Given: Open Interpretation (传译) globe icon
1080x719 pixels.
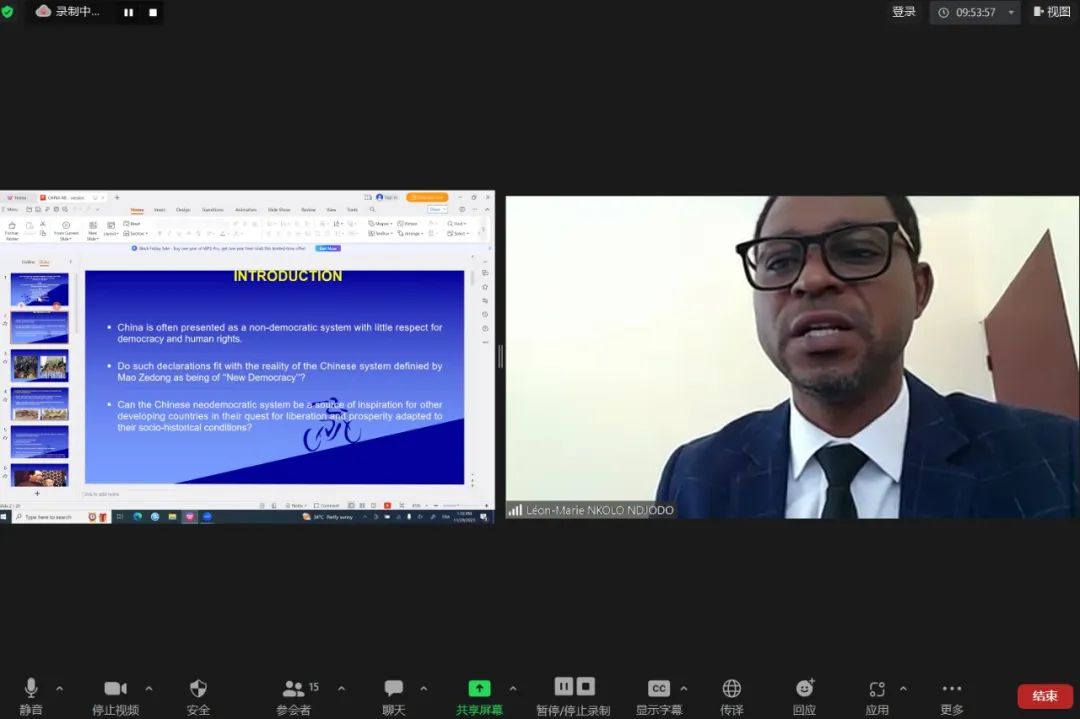Looking at the screenshot, I should 732,688.
